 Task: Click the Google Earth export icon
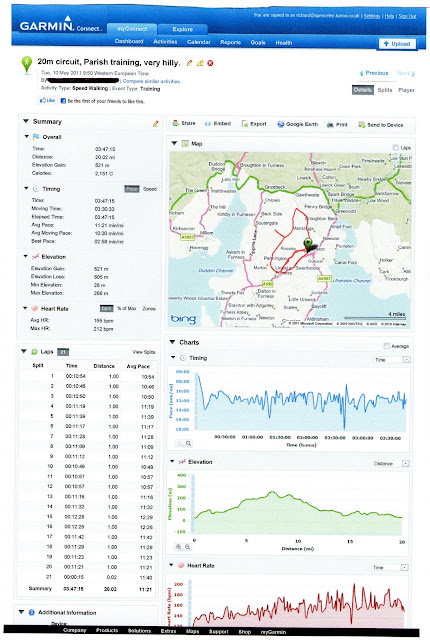click(x=281, y=124)
